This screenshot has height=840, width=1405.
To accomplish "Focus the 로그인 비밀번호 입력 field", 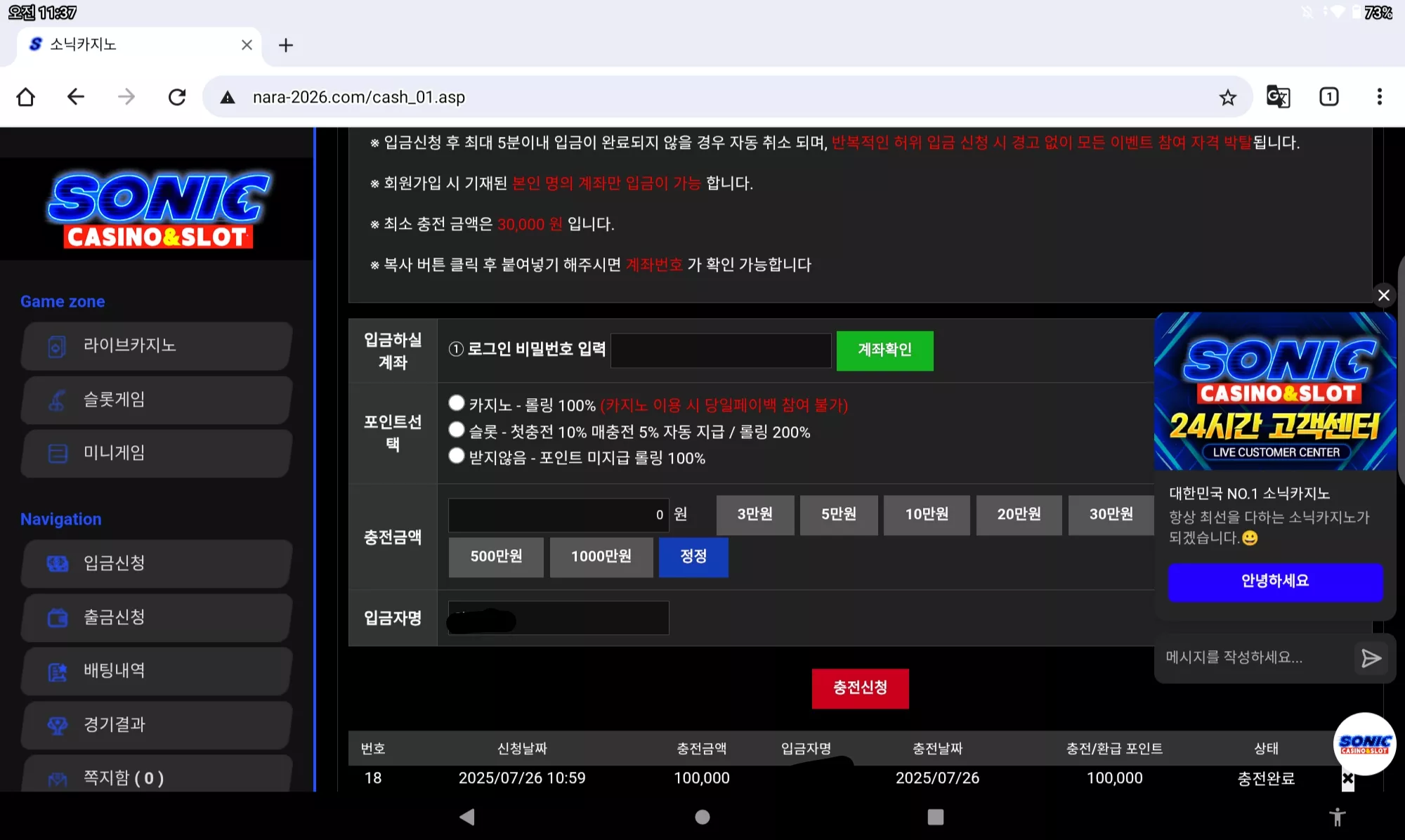I will click(721, 350).
